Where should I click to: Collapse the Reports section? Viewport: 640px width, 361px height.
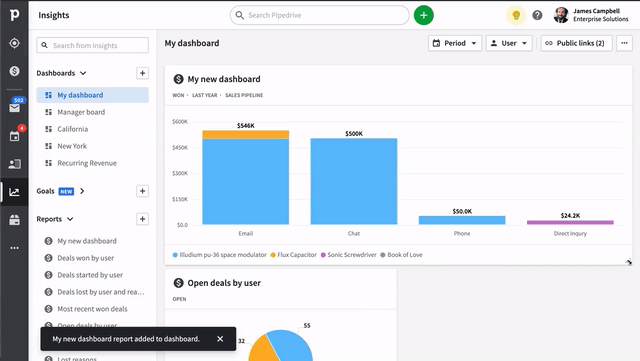point(70,219)
